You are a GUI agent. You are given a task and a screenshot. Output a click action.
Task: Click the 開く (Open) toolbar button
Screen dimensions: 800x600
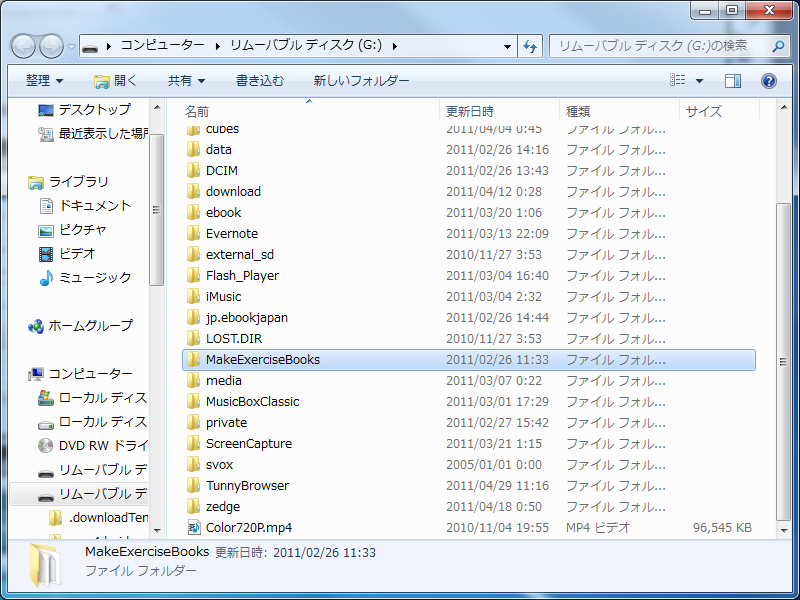click(116, 81)
